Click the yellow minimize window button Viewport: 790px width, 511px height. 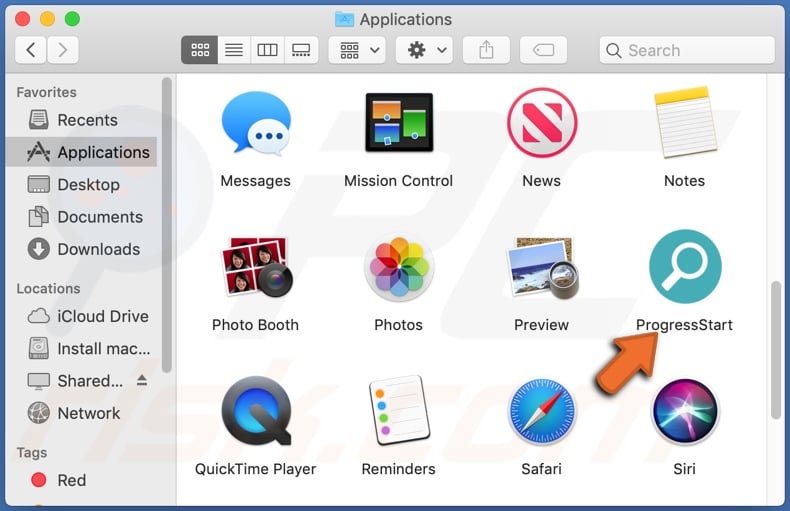(47, 19)
